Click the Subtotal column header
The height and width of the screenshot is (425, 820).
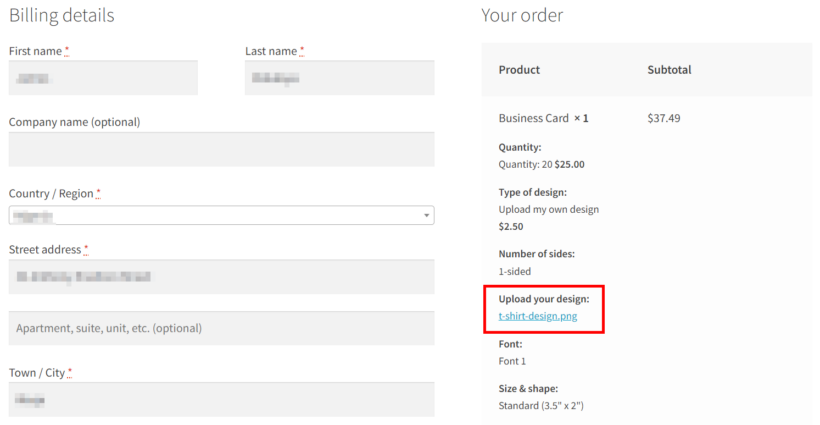click(669, 70)
